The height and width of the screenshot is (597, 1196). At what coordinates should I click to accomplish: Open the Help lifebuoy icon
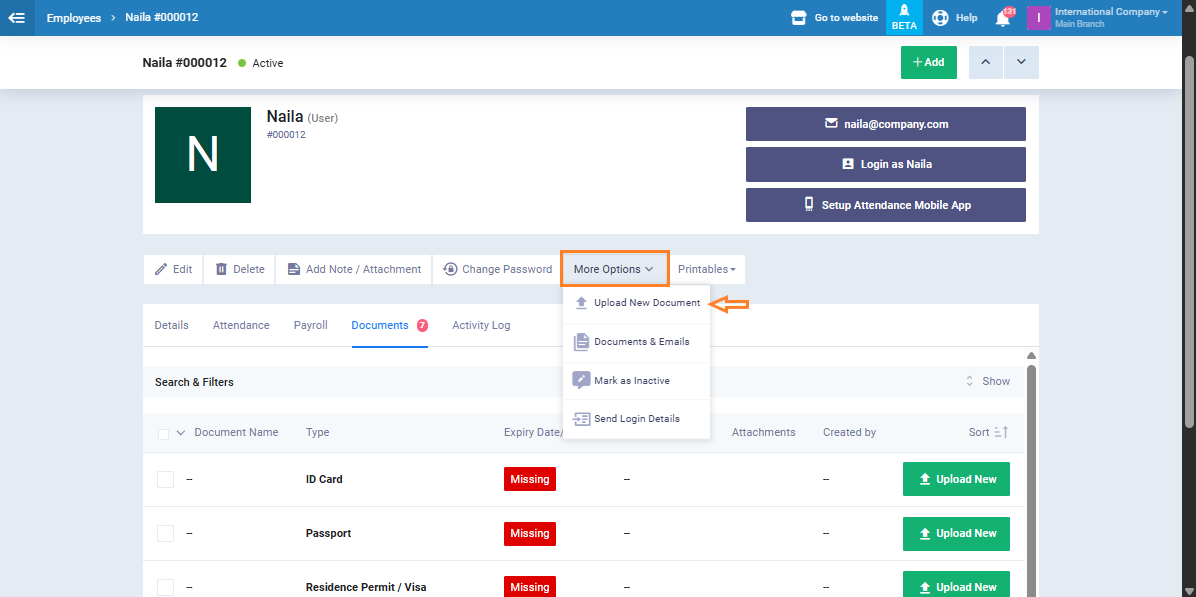tap(940, 18)
